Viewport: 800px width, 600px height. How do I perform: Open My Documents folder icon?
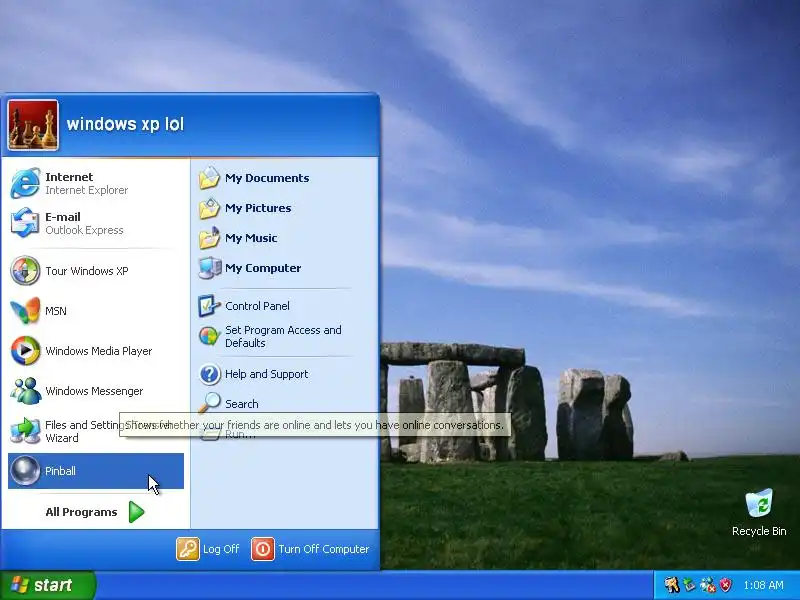click(209, 178)
